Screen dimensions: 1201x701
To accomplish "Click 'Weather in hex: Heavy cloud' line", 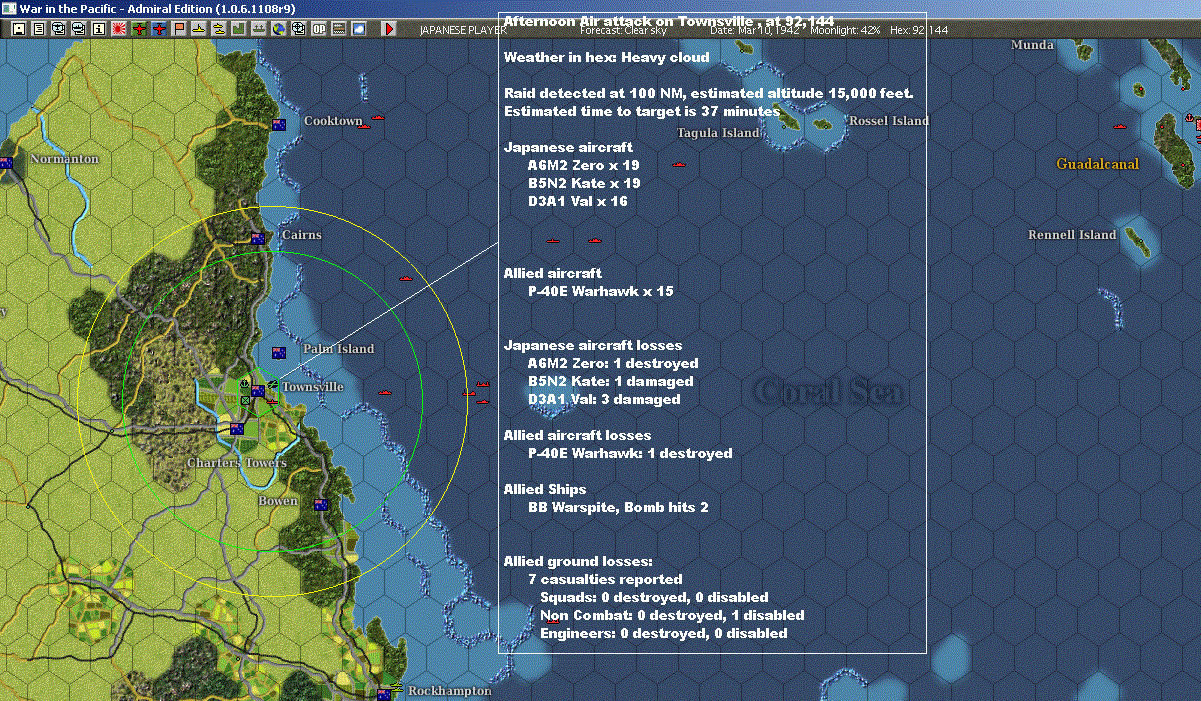I will (x=607, y=57).
